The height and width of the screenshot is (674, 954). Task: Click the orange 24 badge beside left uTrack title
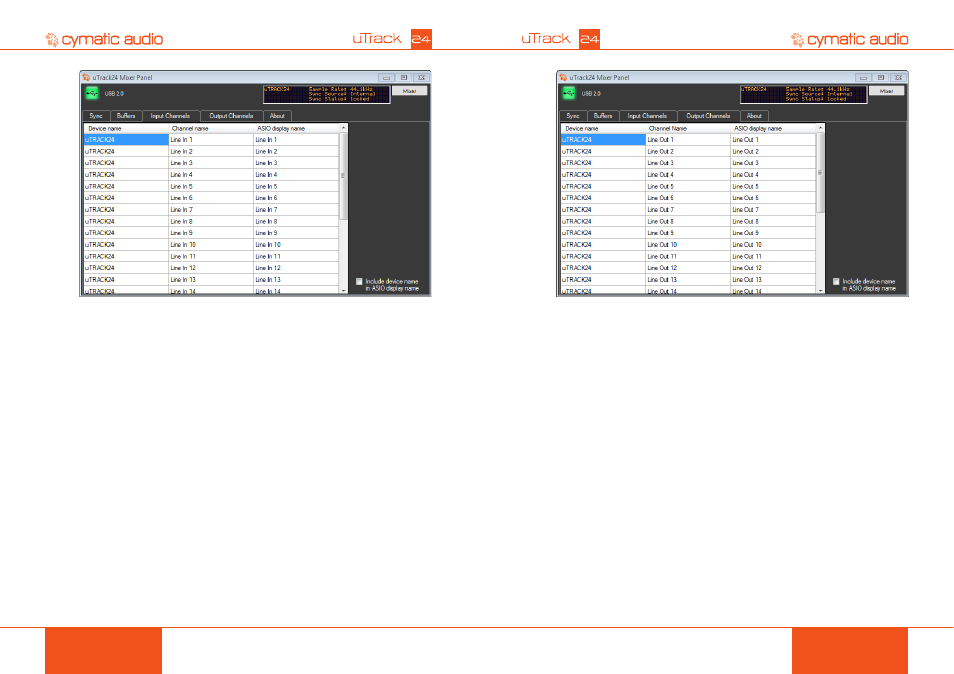tap(421, 39)
